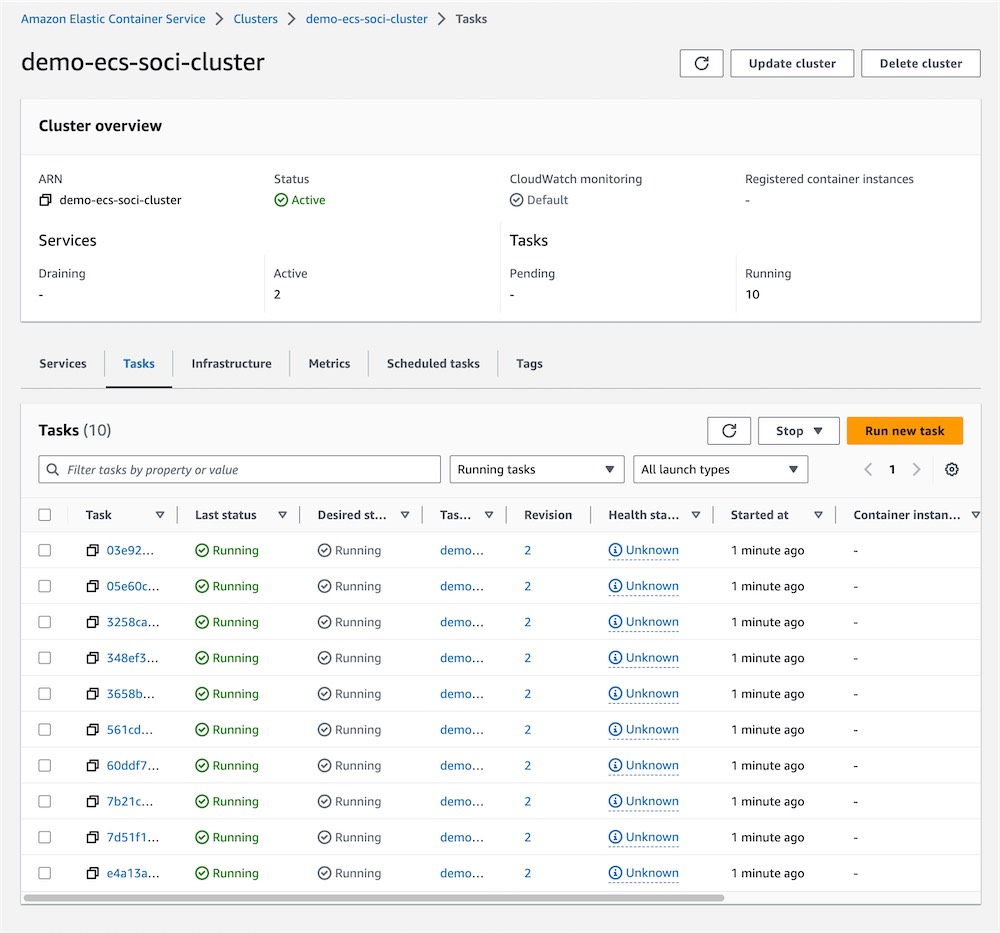
Task: Sort by Desired status column arrow
Action: 405,515
